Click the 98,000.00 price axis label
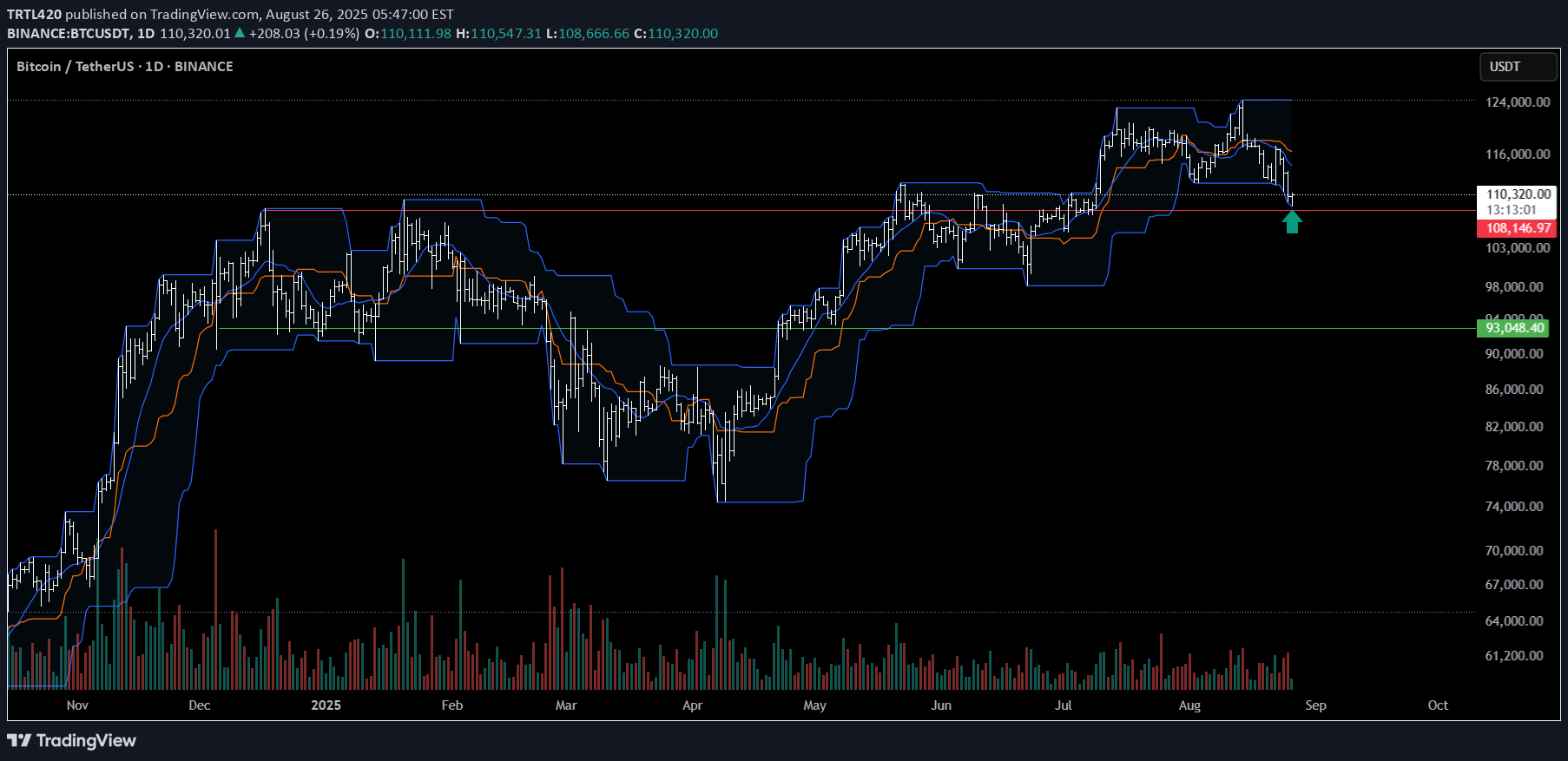The width and height of the screenshot is (1568, 761). (x=1514, y=287)
